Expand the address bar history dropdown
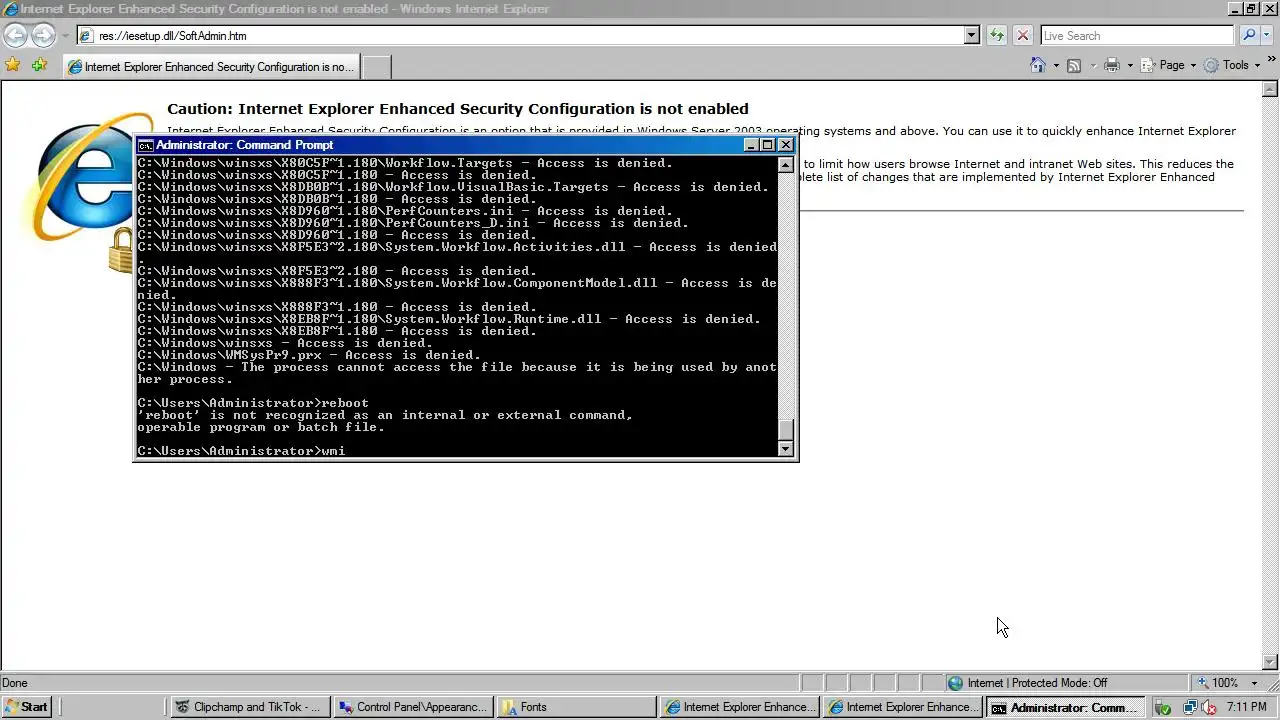 point(971,35)
